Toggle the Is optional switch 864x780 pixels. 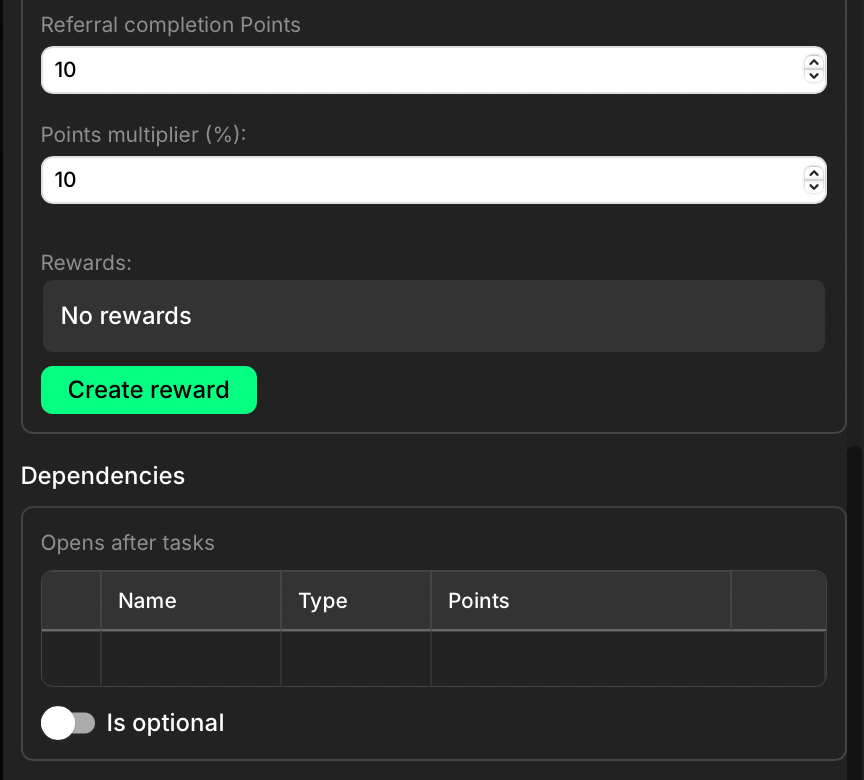pyautogui.click(x=68, y=723)
